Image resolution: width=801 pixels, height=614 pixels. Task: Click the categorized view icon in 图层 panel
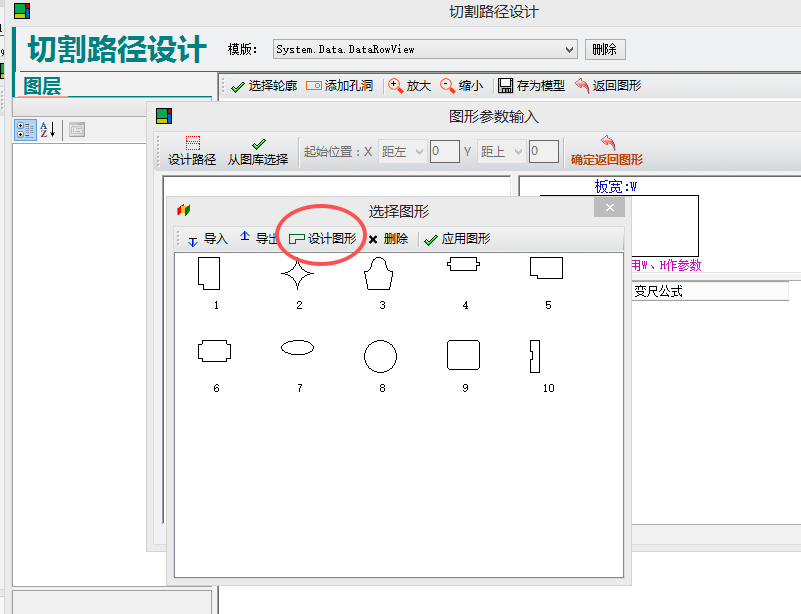pos(25,130)
